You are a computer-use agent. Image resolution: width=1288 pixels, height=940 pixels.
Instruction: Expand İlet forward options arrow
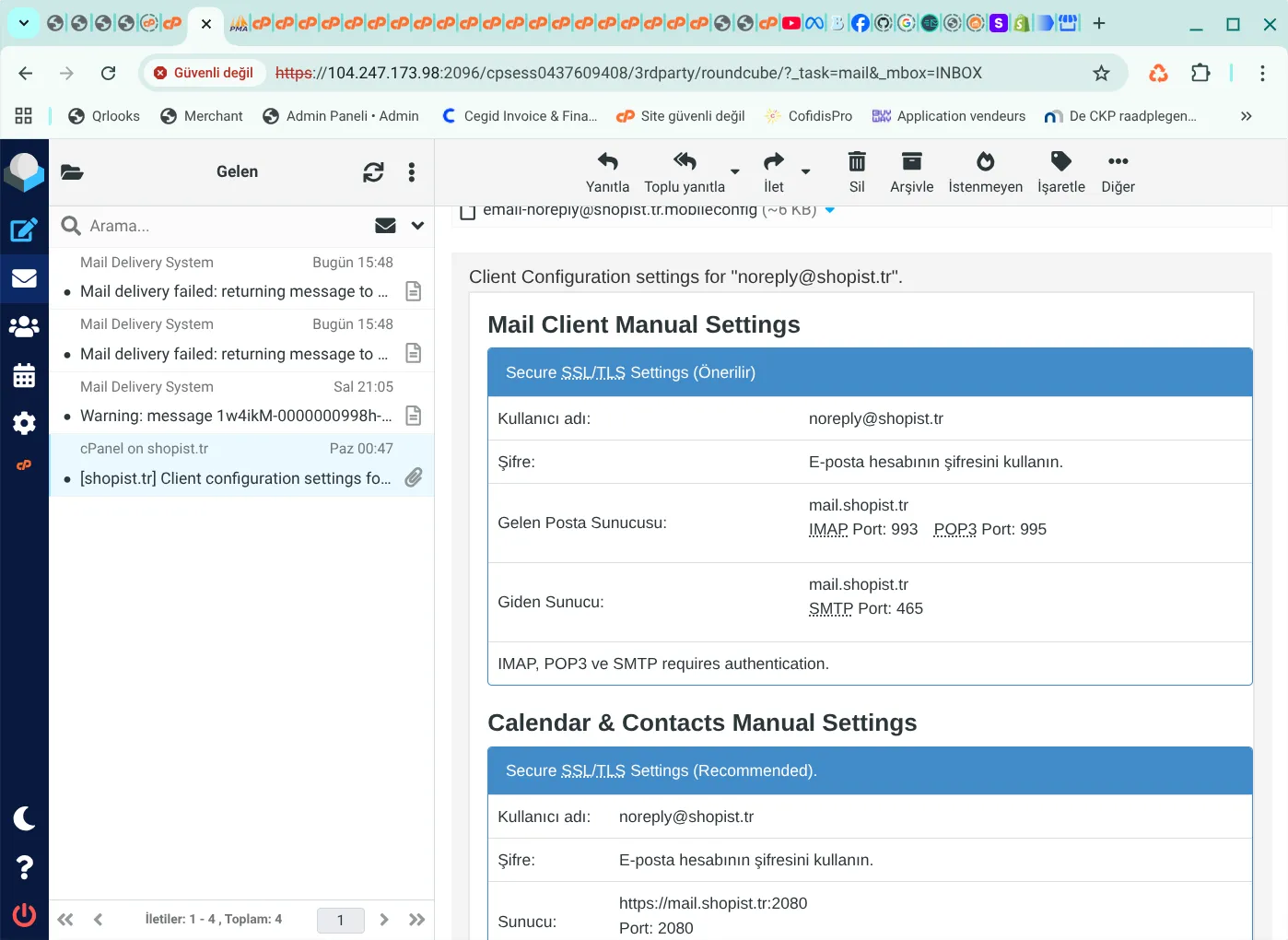point(806,171)
